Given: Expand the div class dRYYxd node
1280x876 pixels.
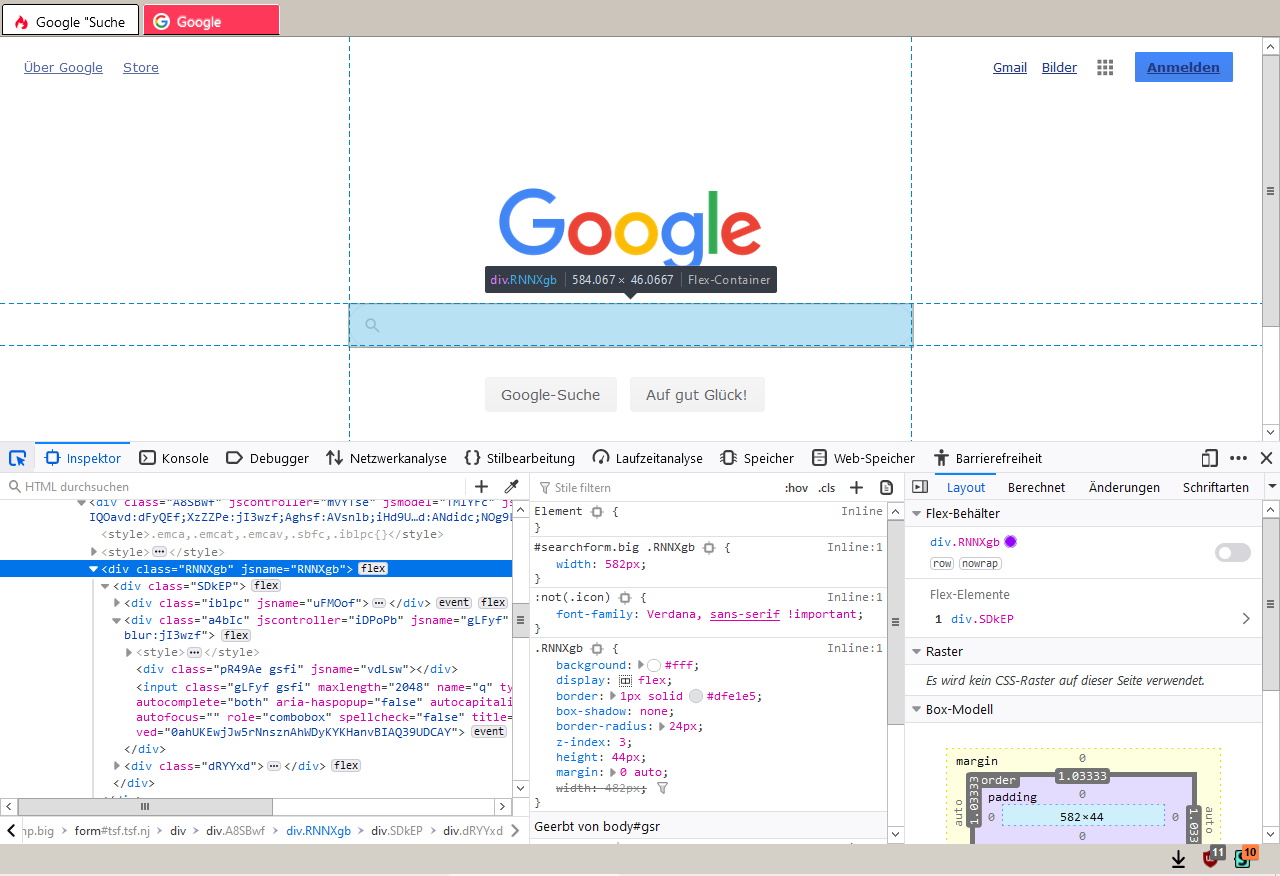Looking at the screenshot, I should coord(119,766).
